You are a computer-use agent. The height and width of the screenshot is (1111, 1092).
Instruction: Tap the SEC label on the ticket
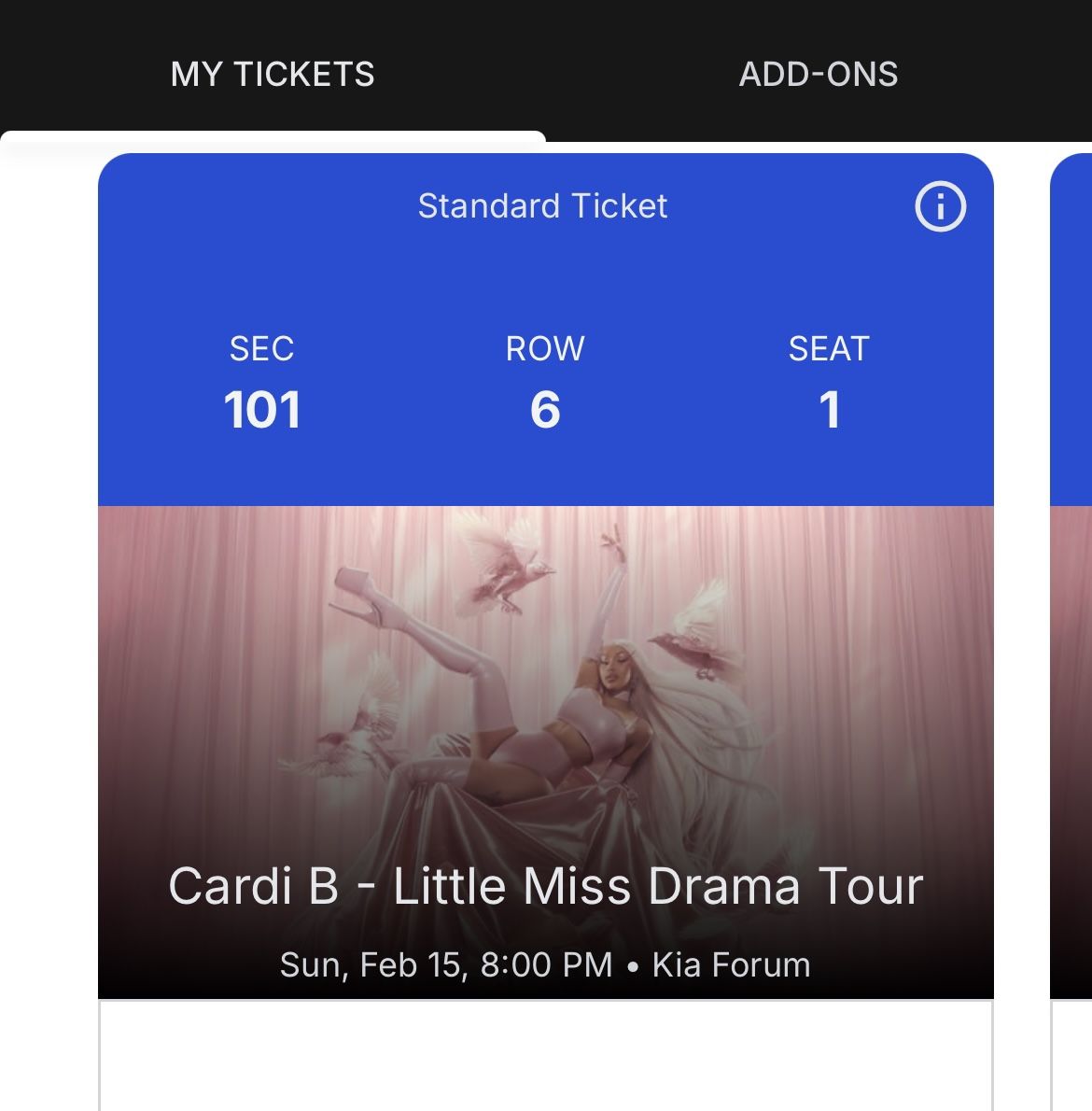click(261, 349)
